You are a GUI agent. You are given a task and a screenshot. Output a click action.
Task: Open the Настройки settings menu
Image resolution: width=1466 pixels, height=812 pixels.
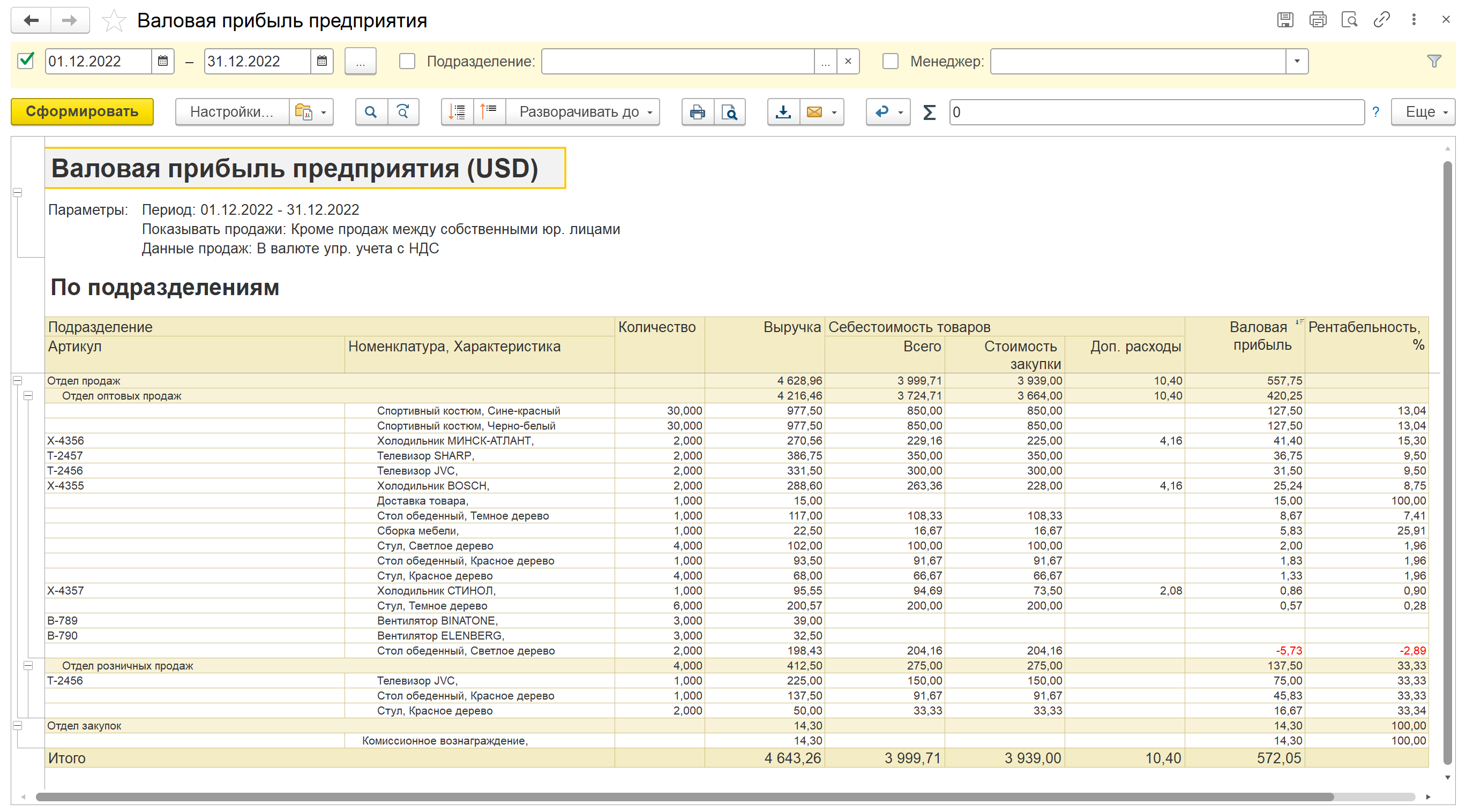tap(231, 112)
